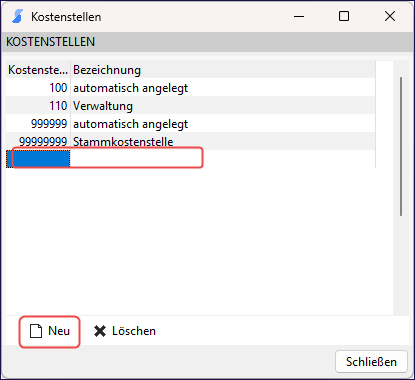The image size is (415, 380).
Task: Sort by the Kostenste... column header
Action: click(x=38, y=70)
